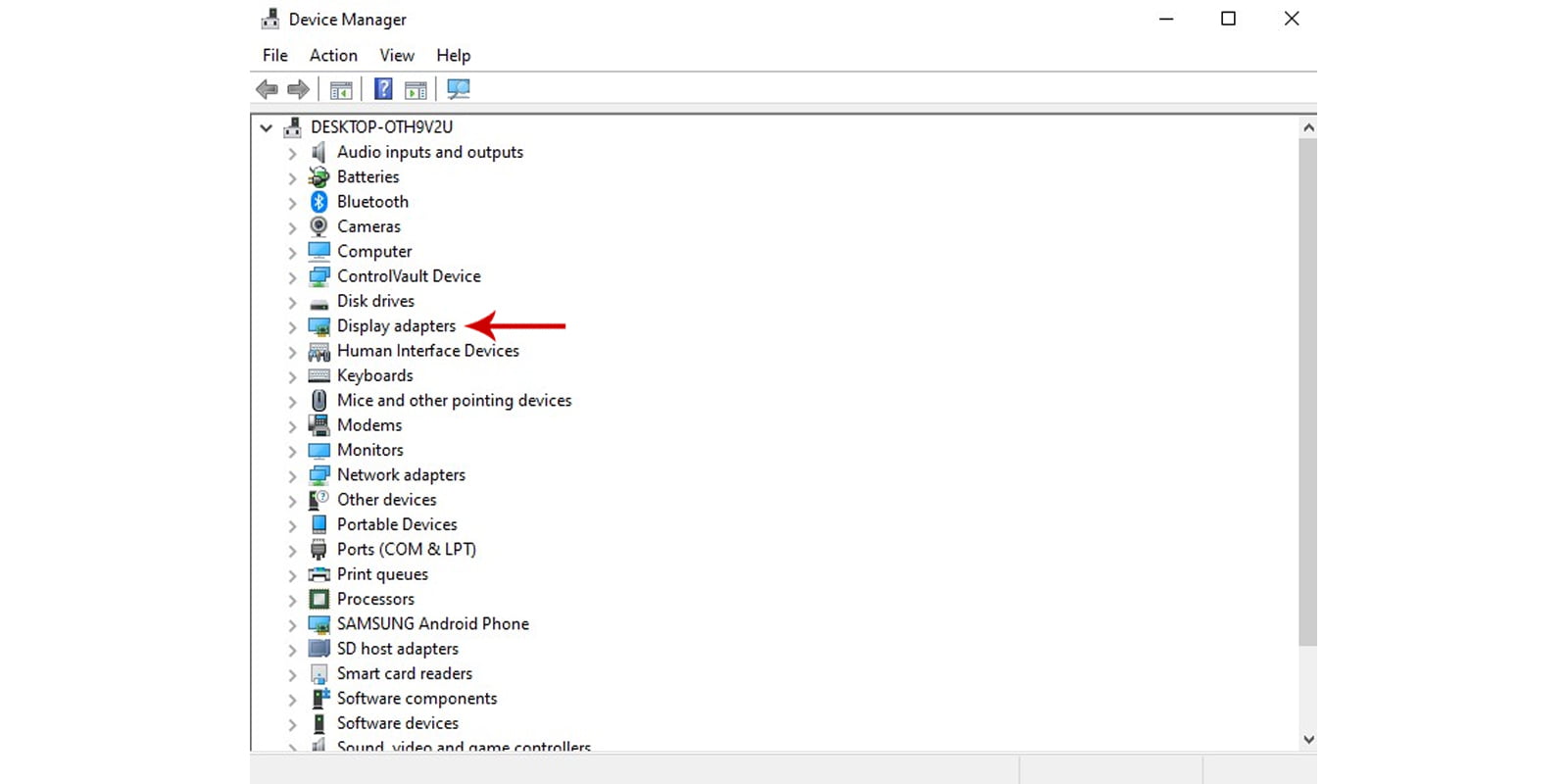The image size is (1568, 784).
Task: Expand the Network adapters chevron
Action: [x=292, y=476]
